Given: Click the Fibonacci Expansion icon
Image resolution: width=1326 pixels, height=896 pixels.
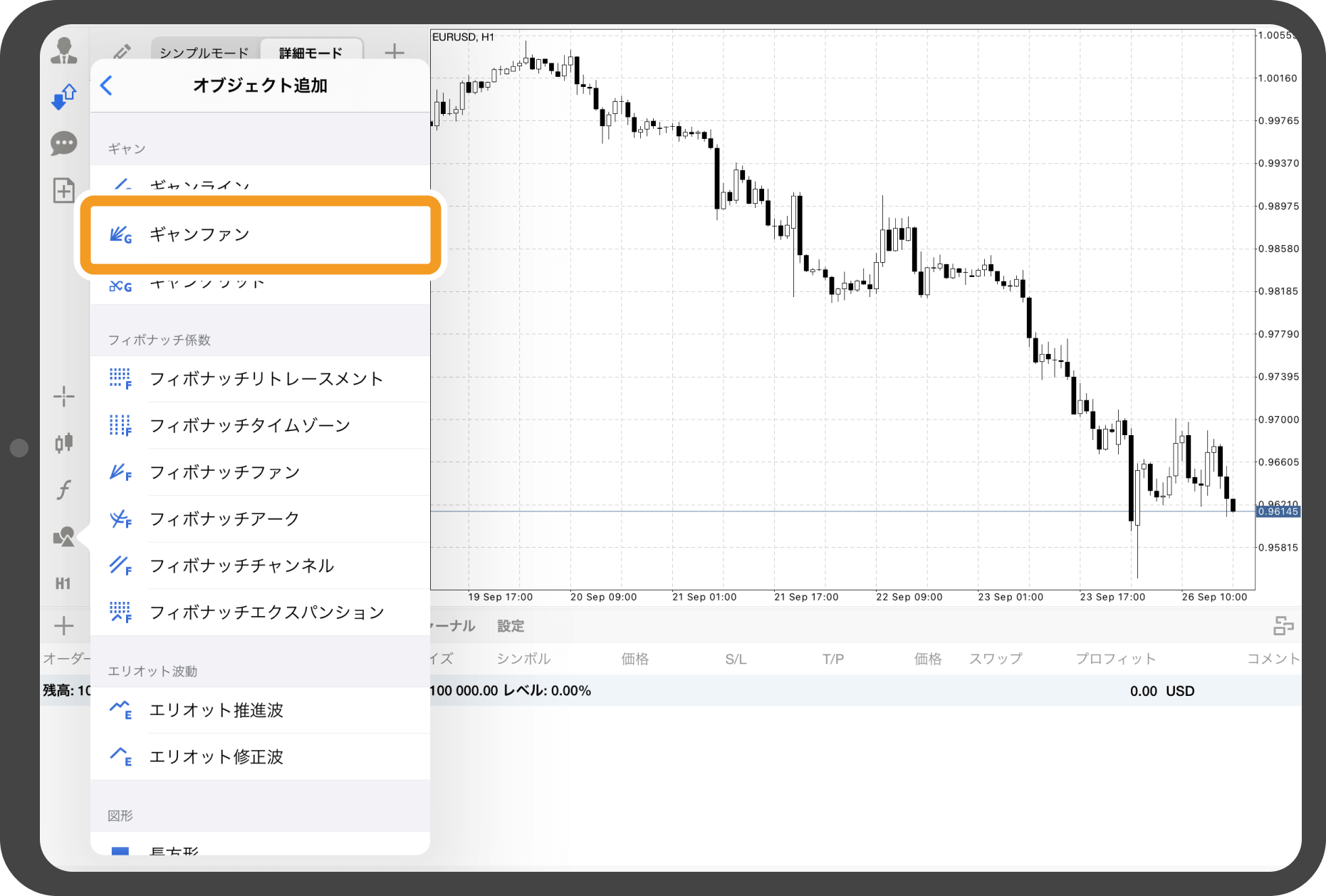Looking at the screenshot, I should pyautogui.click(x=120, y=613).
